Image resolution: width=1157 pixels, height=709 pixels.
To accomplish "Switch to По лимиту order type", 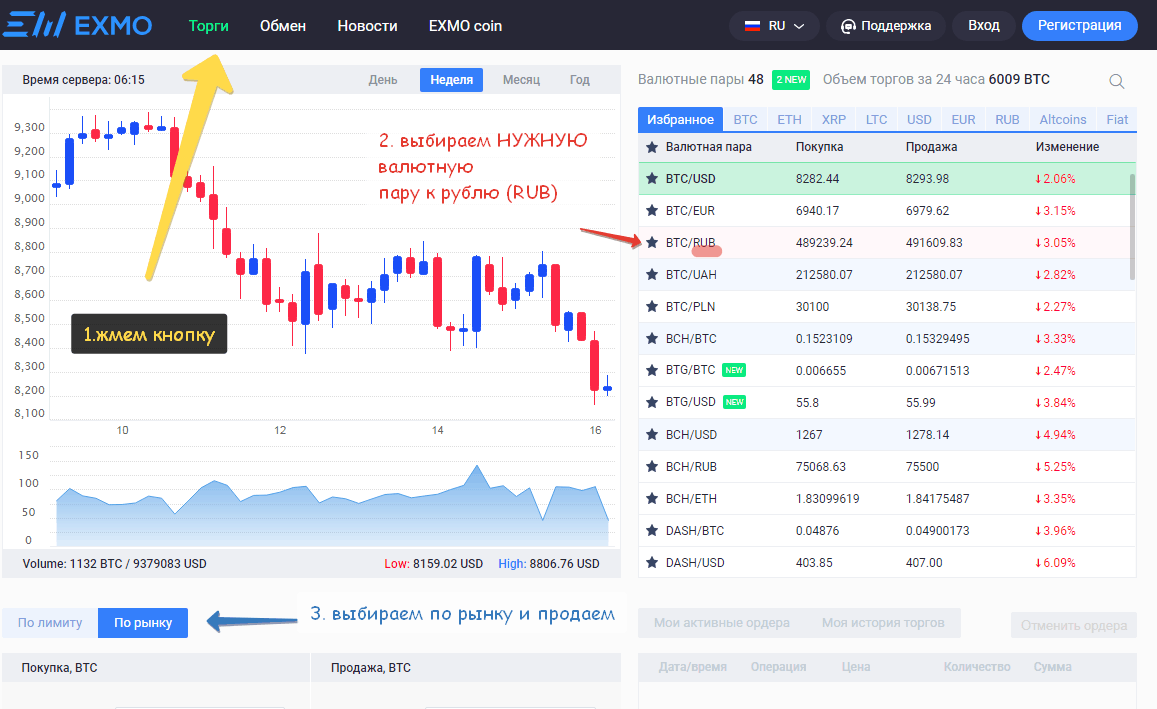I will 50,622.
